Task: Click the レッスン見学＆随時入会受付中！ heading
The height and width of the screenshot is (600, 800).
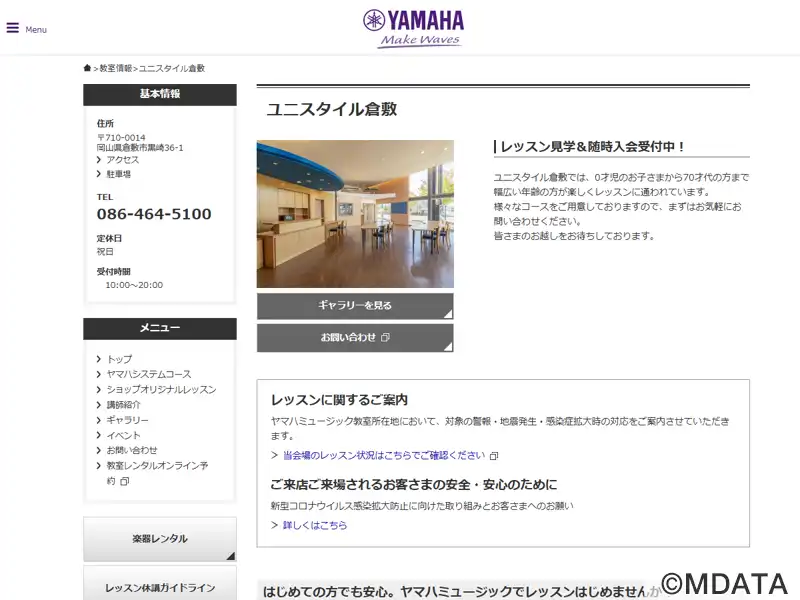Action: click(592, 147)
